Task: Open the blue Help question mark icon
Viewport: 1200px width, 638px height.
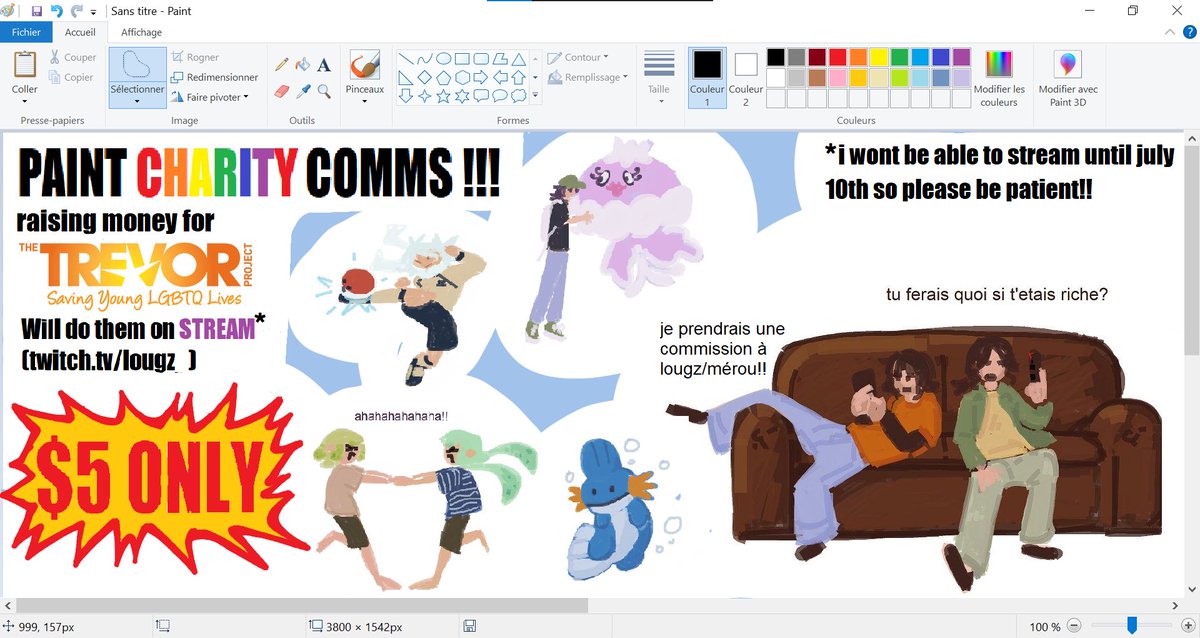Action: 1188,32
